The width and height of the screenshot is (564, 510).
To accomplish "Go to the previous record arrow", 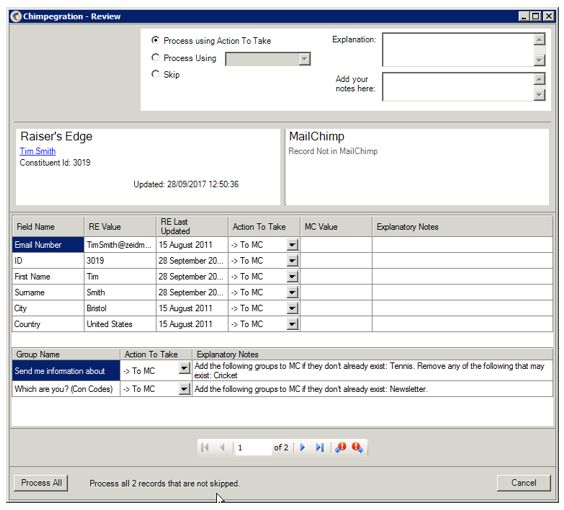I will pyautogui.click(x=222, y=447).
